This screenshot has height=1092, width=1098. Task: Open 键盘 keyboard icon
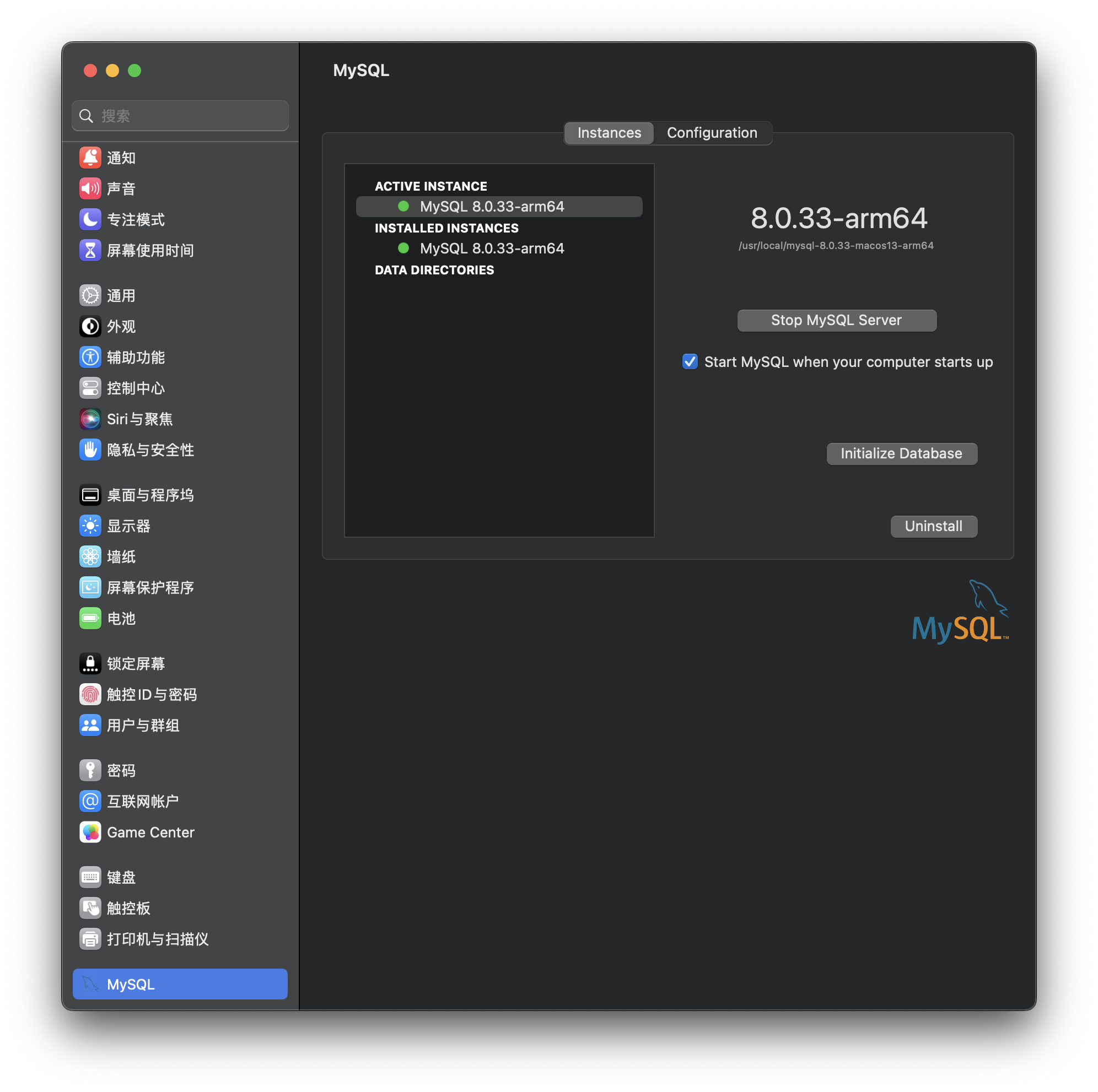90,877
